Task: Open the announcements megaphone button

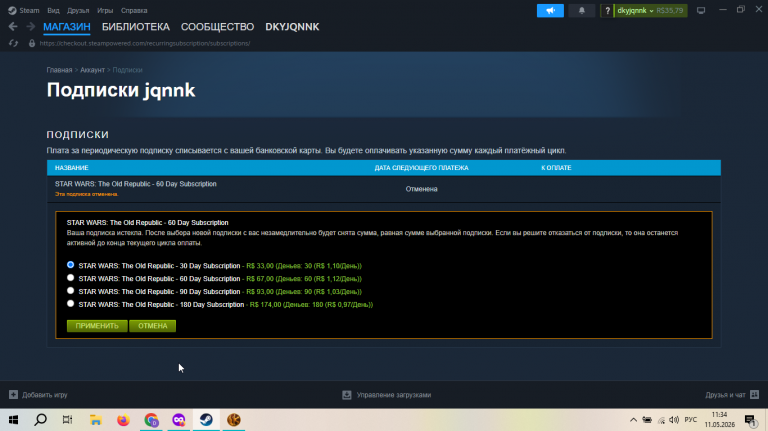Action: 550,10
